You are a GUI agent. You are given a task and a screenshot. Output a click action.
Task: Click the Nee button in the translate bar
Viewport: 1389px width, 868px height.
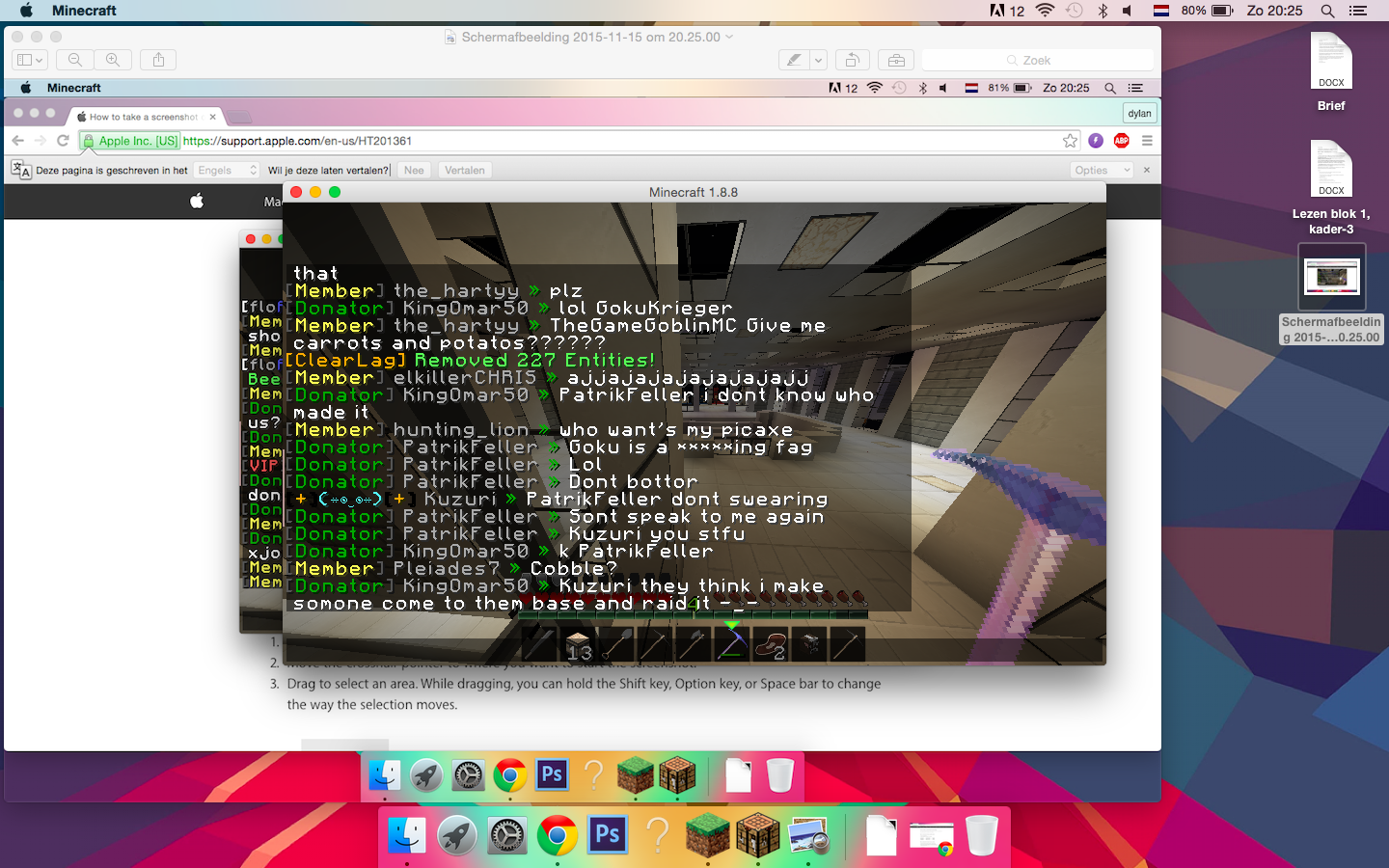(x=414, y=170)
